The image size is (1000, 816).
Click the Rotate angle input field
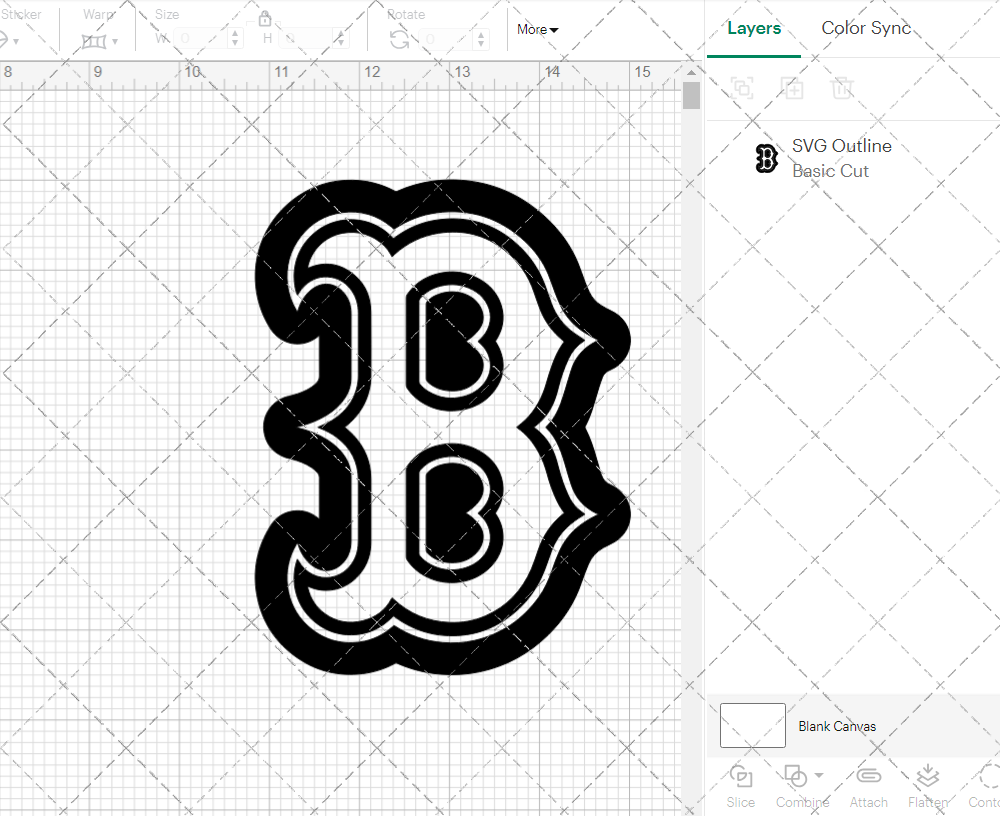[450, 39]
